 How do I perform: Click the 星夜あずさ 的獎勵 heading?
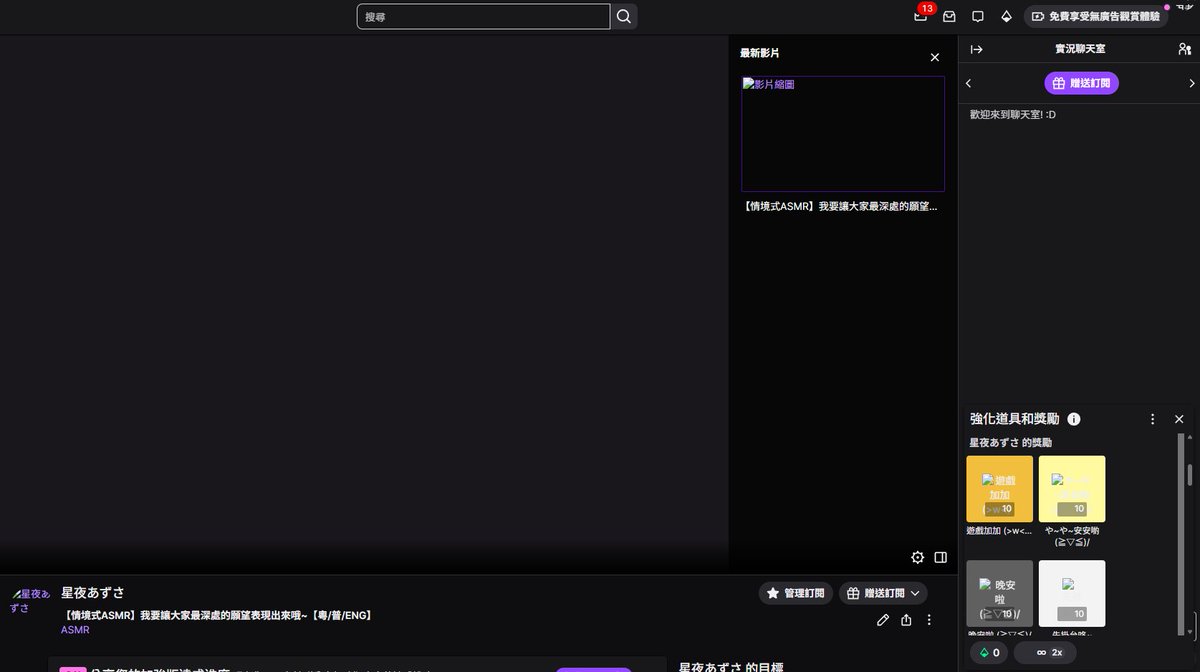(1010, 442)
